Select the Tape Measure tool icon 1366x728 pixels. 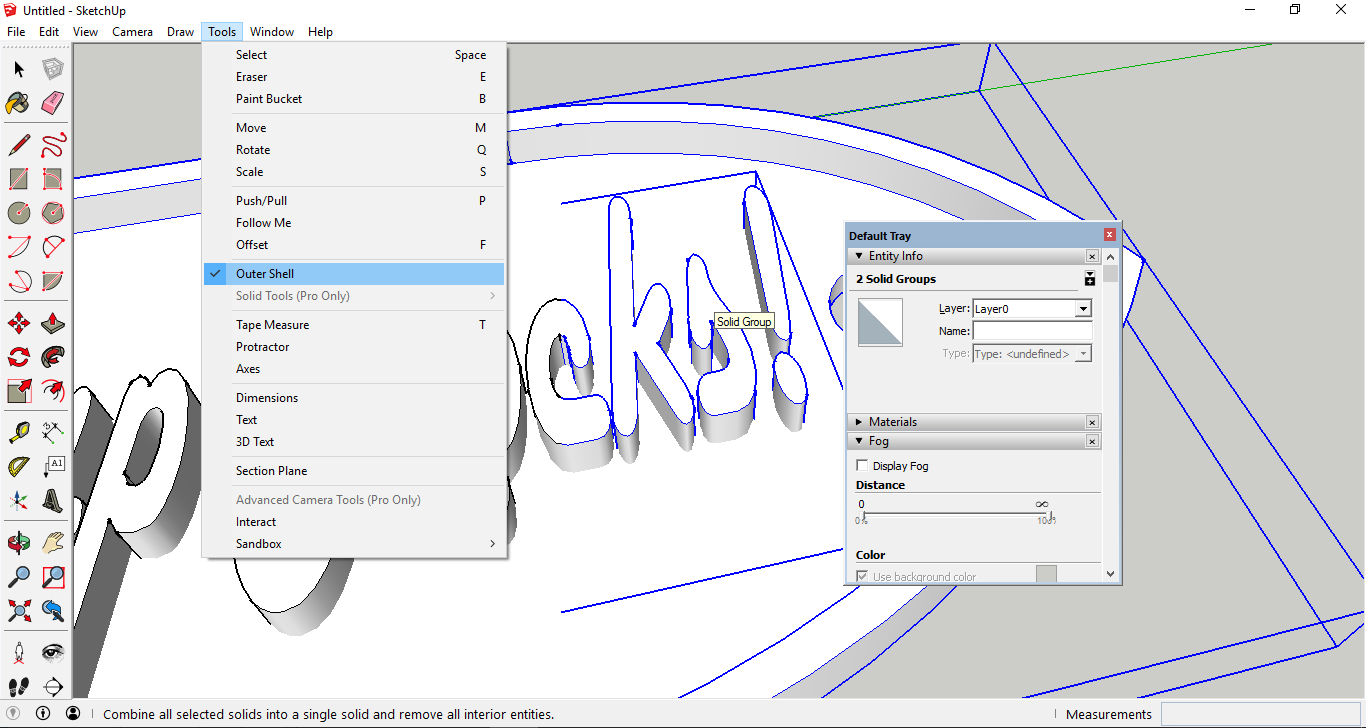point(19,433)
